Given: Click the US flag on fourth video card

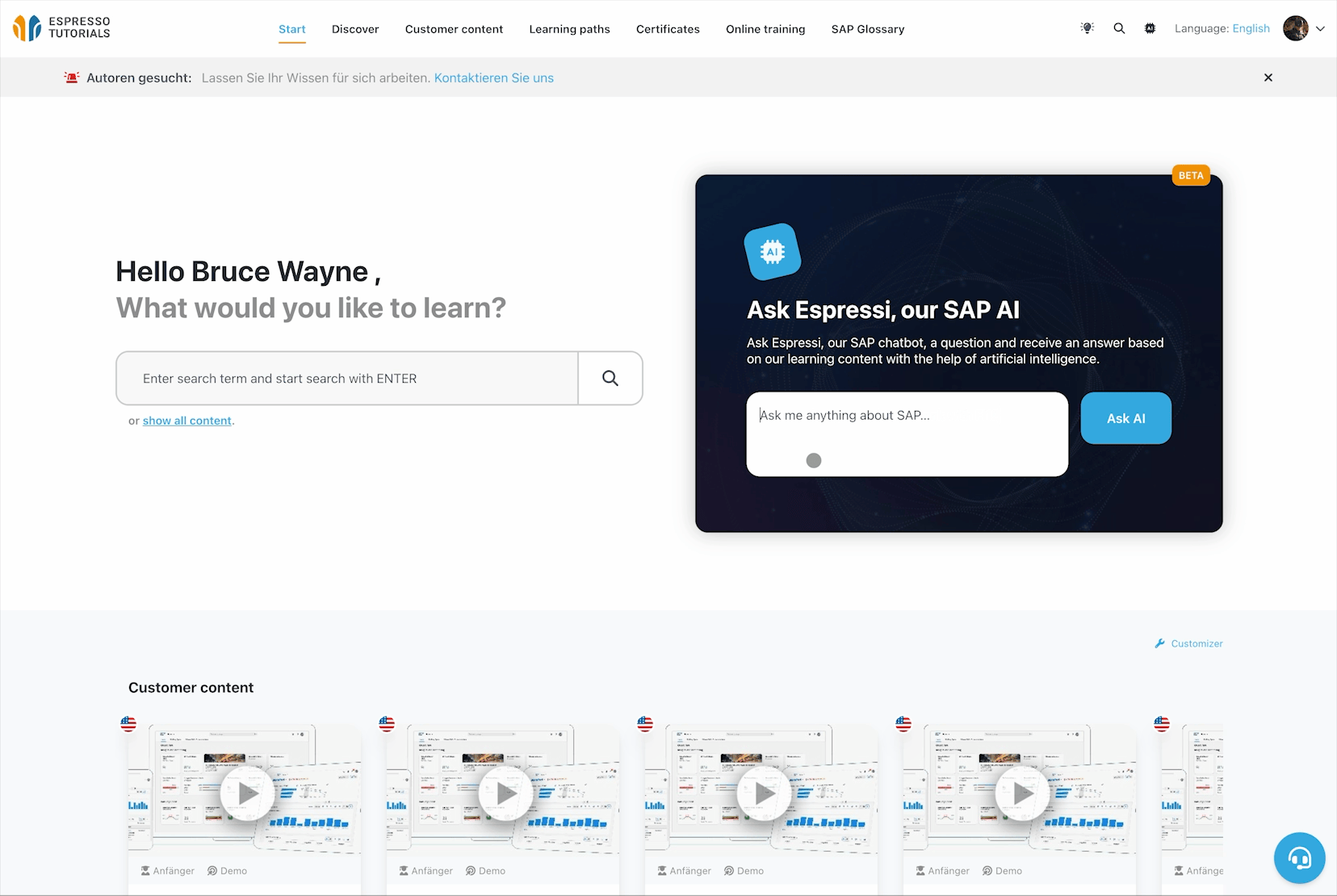Looking at the screenshot, I should click(903, 723).
